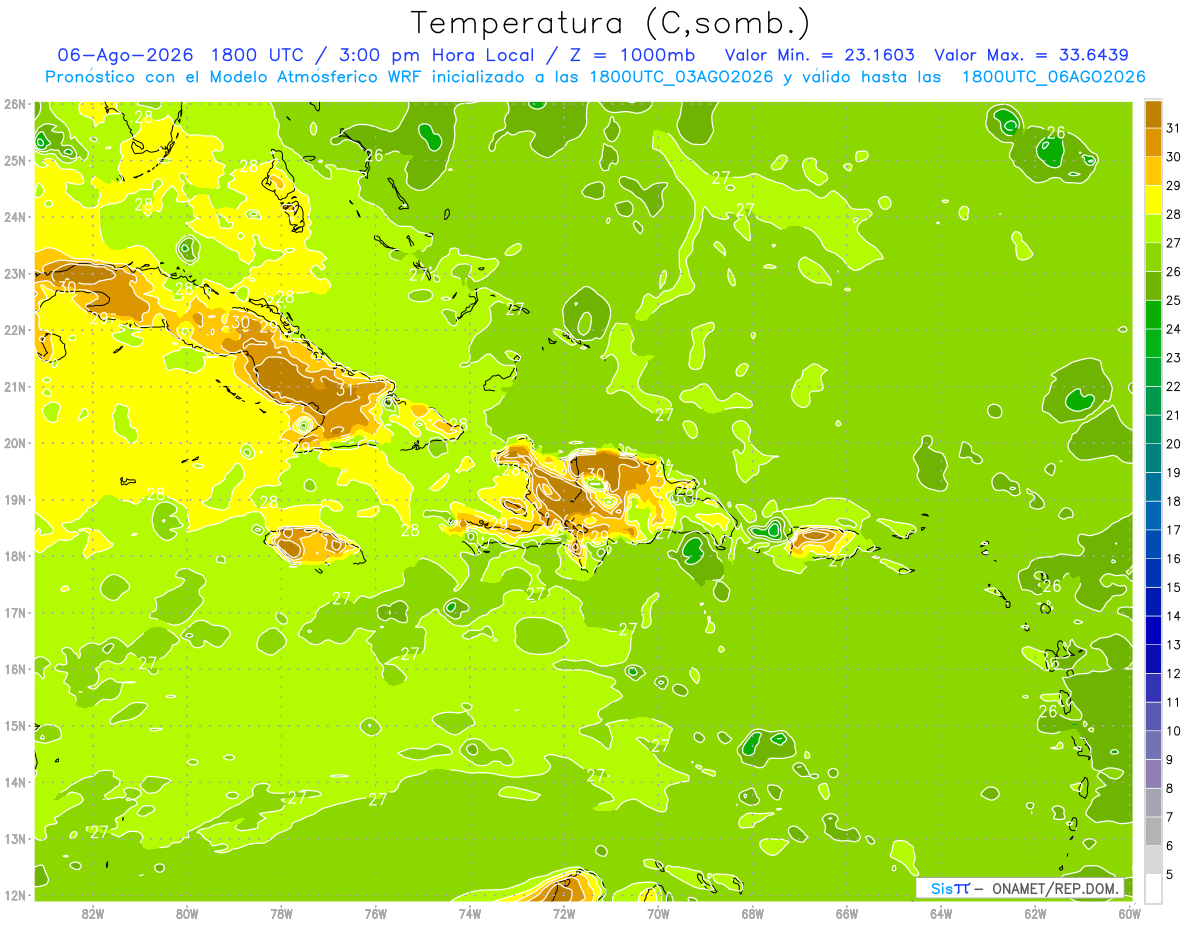Click the 78W longitude axis label
The width and height of the screenshot is (1200, 927).
coord(281,912)
